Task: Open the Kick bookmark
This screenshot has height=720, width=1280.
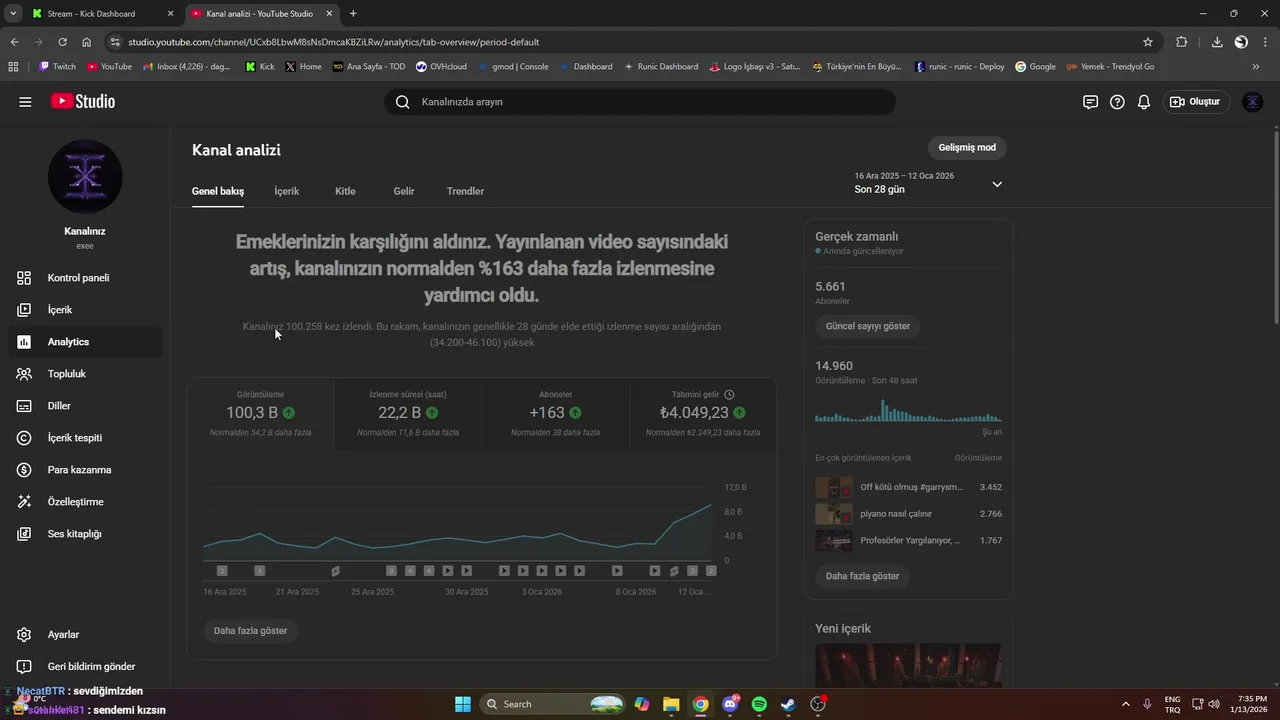Action: pyautogui.click(x=260, y=67)
